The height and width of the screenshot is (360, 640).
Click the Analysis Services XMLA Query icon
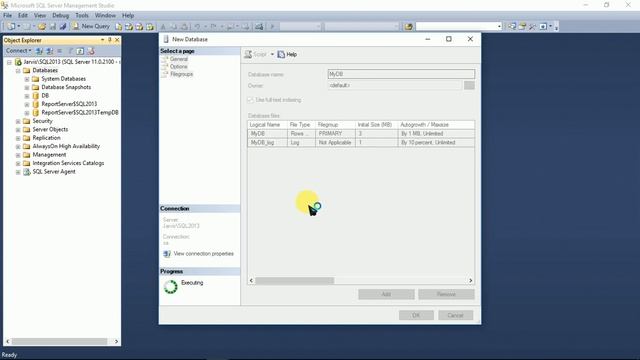150,27
